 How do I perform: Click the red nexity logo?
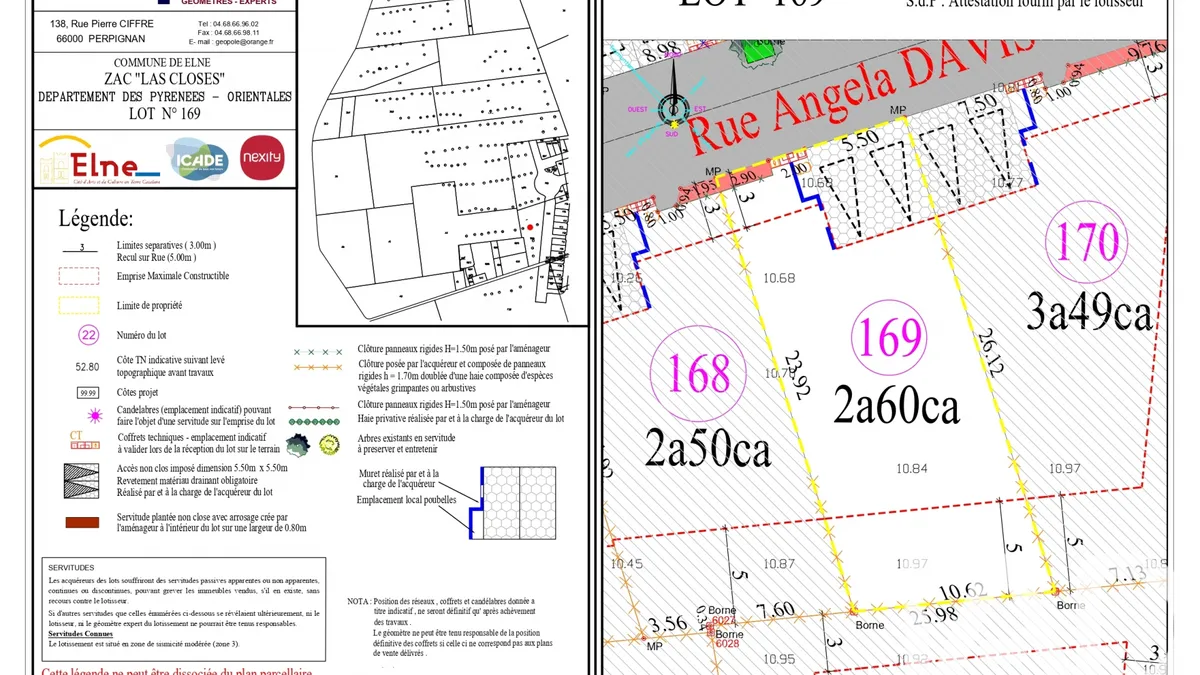pyautogui.click(x=262, y=158)
